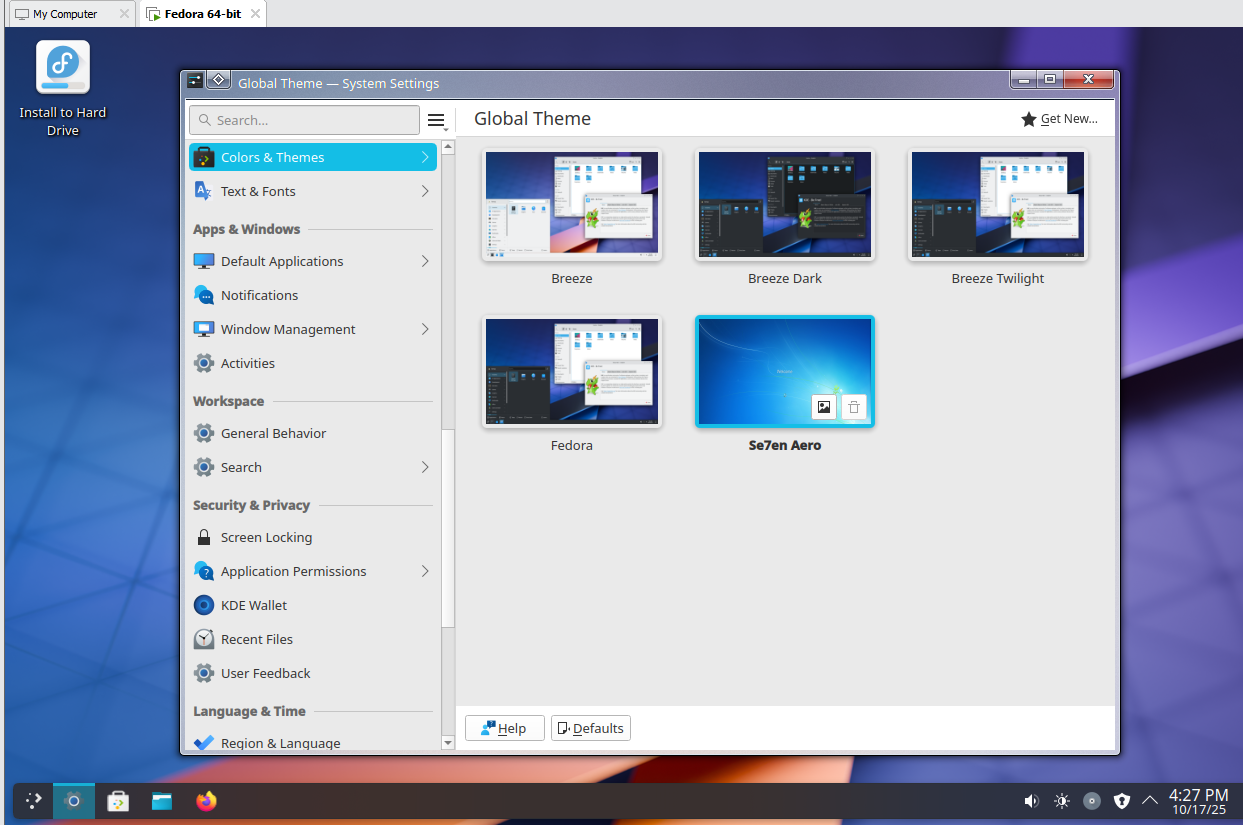Viewport: 1243px width, 825px height.
Task: Click the clock showing 4:27 PM
Action: (x=1198, y=801)
